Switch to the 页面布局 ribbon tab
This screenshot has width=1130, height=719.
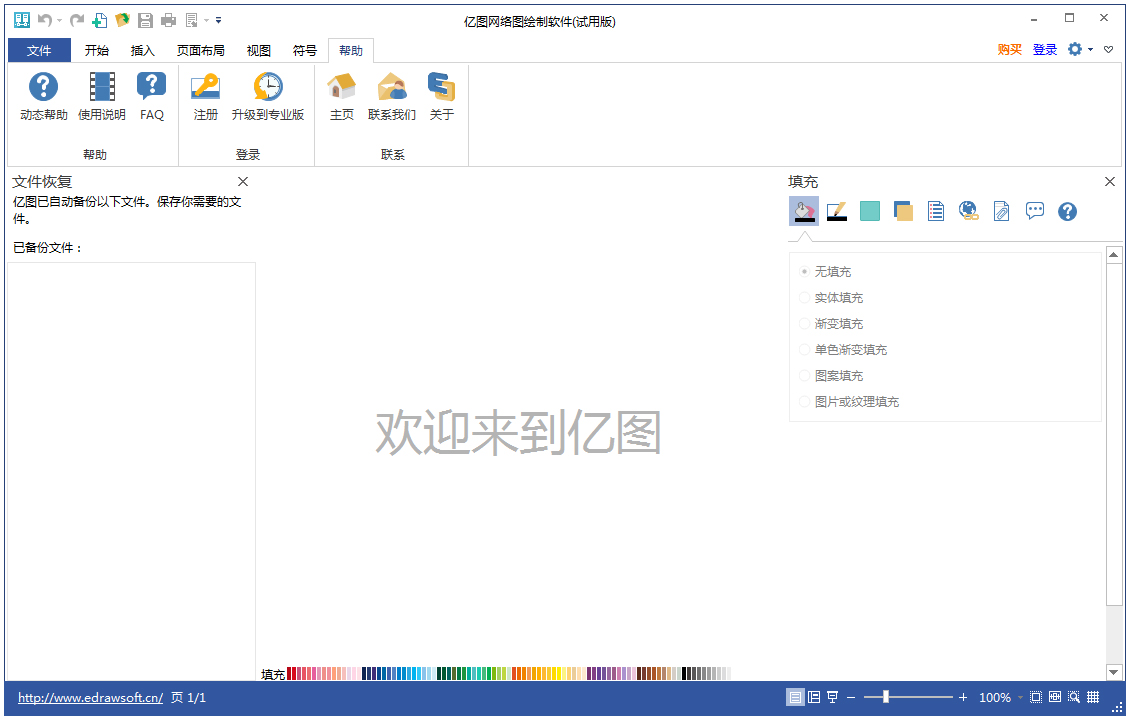(x=200, y=51)
